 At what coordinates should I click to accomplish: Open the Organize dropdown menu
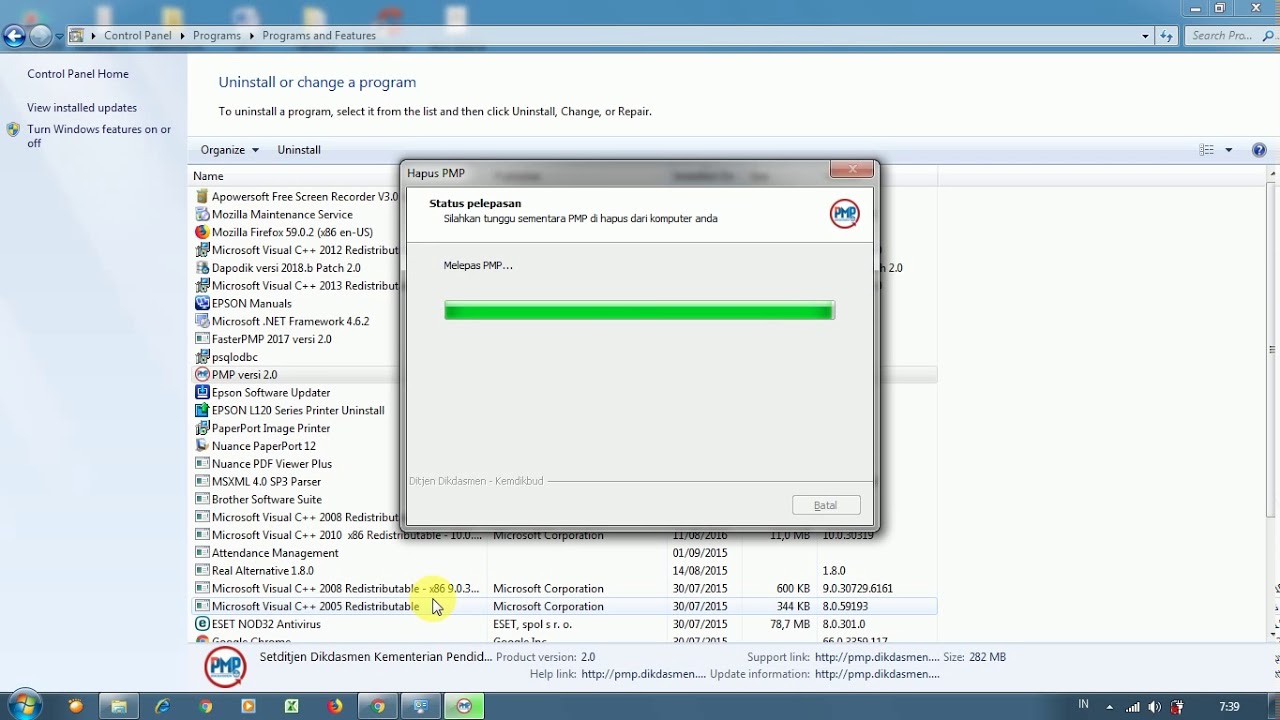(x=229, y=150)
